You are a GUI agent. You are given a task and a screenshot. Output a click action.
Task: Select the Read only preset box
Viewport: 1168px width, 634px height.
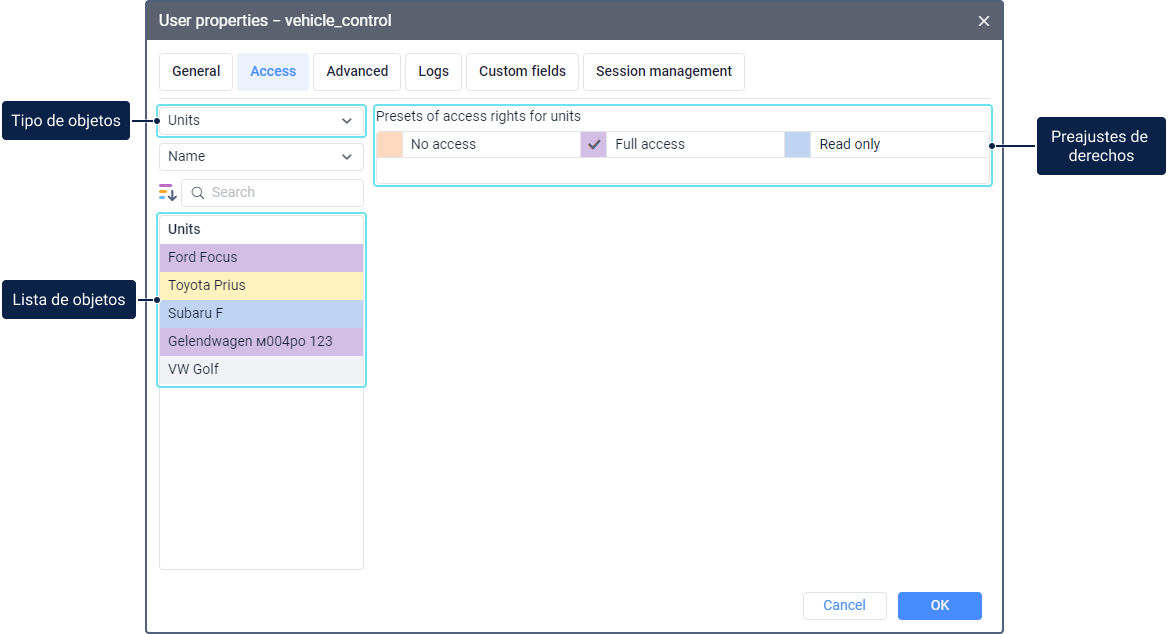click(x=798, y=144)
